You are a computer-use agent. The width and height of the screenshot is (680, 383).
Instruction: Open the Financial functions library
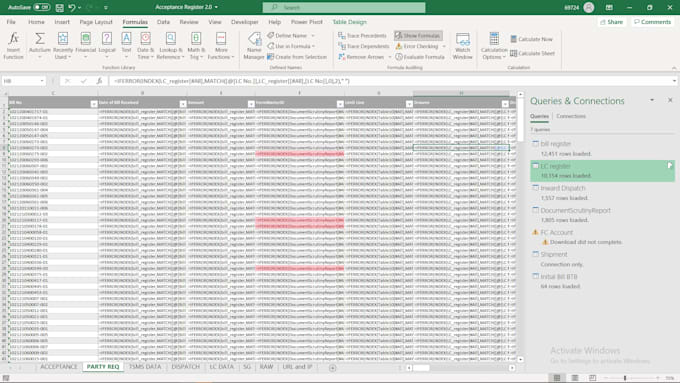coord(85,46)
